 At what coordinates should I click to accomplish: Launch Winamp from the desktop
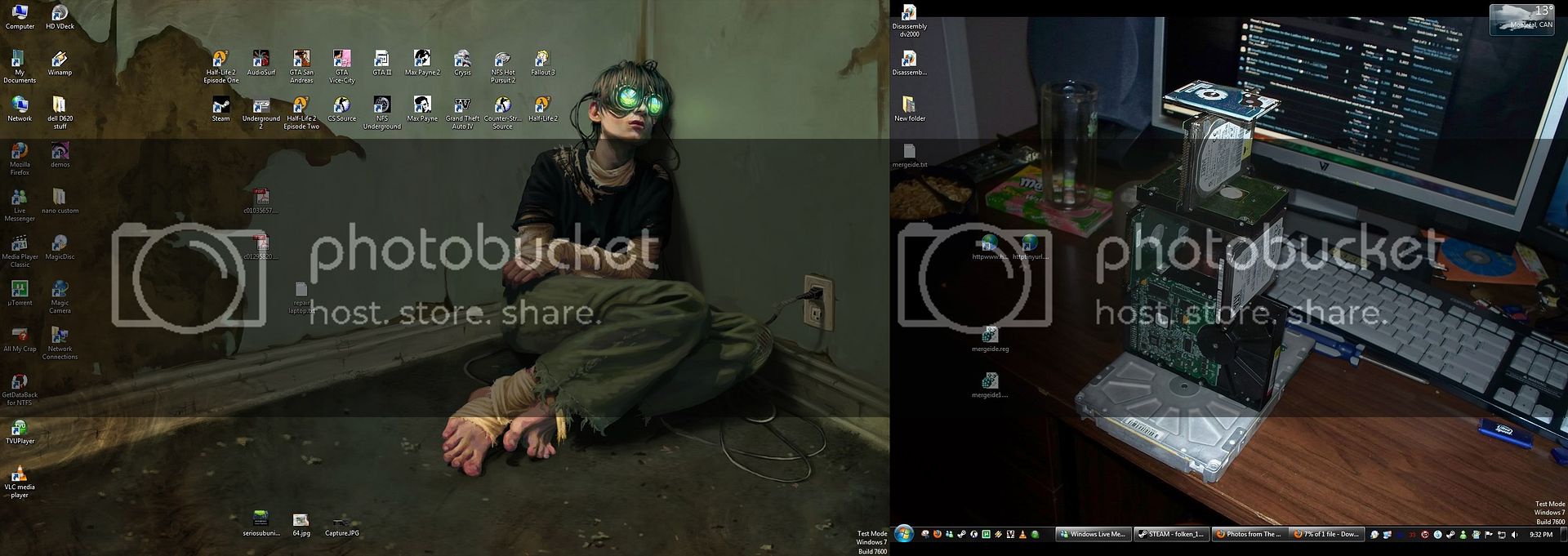[60, 63]
